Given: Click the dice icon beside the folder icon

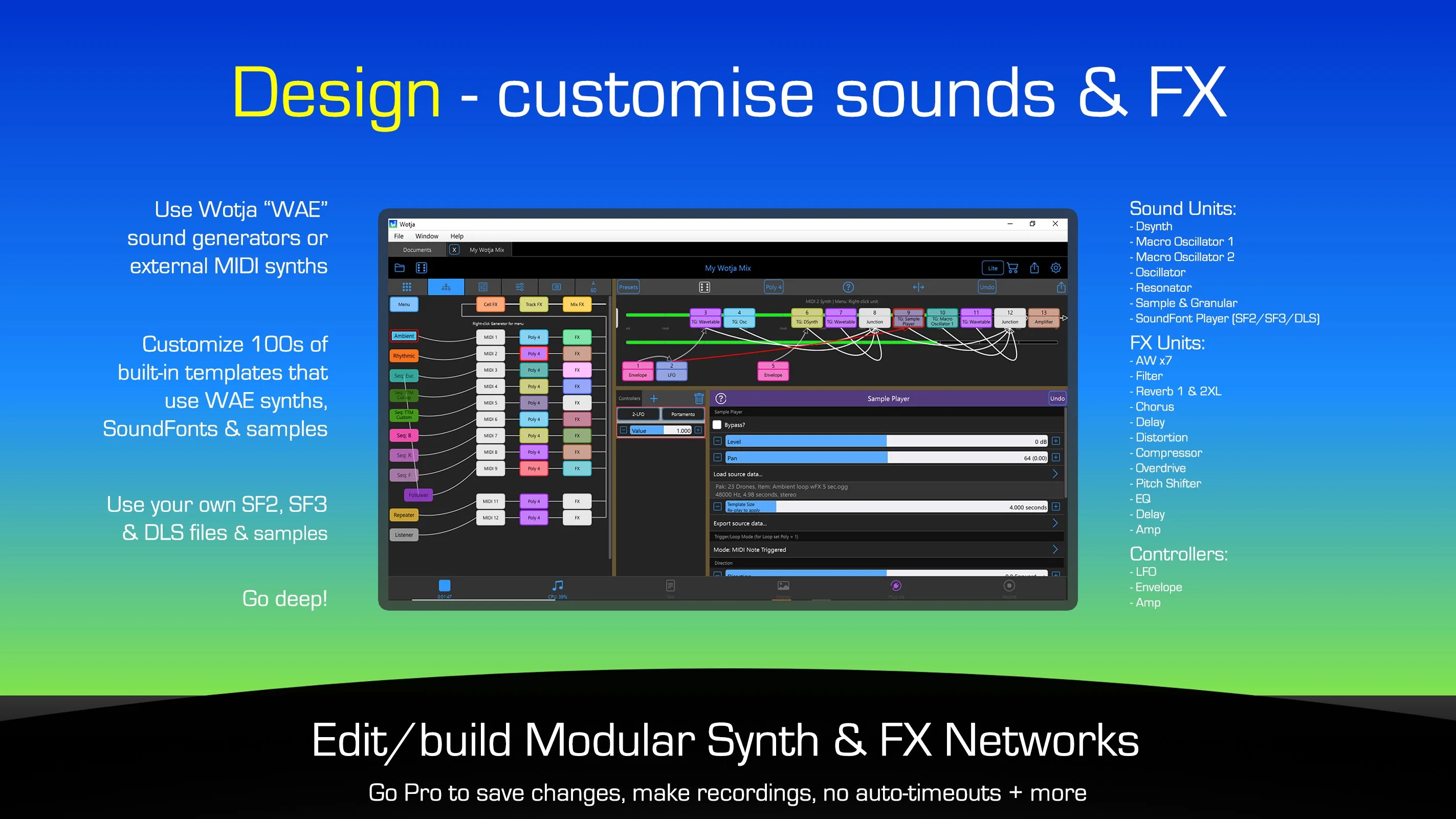Looking at the screenshot, I should (422, 268).
